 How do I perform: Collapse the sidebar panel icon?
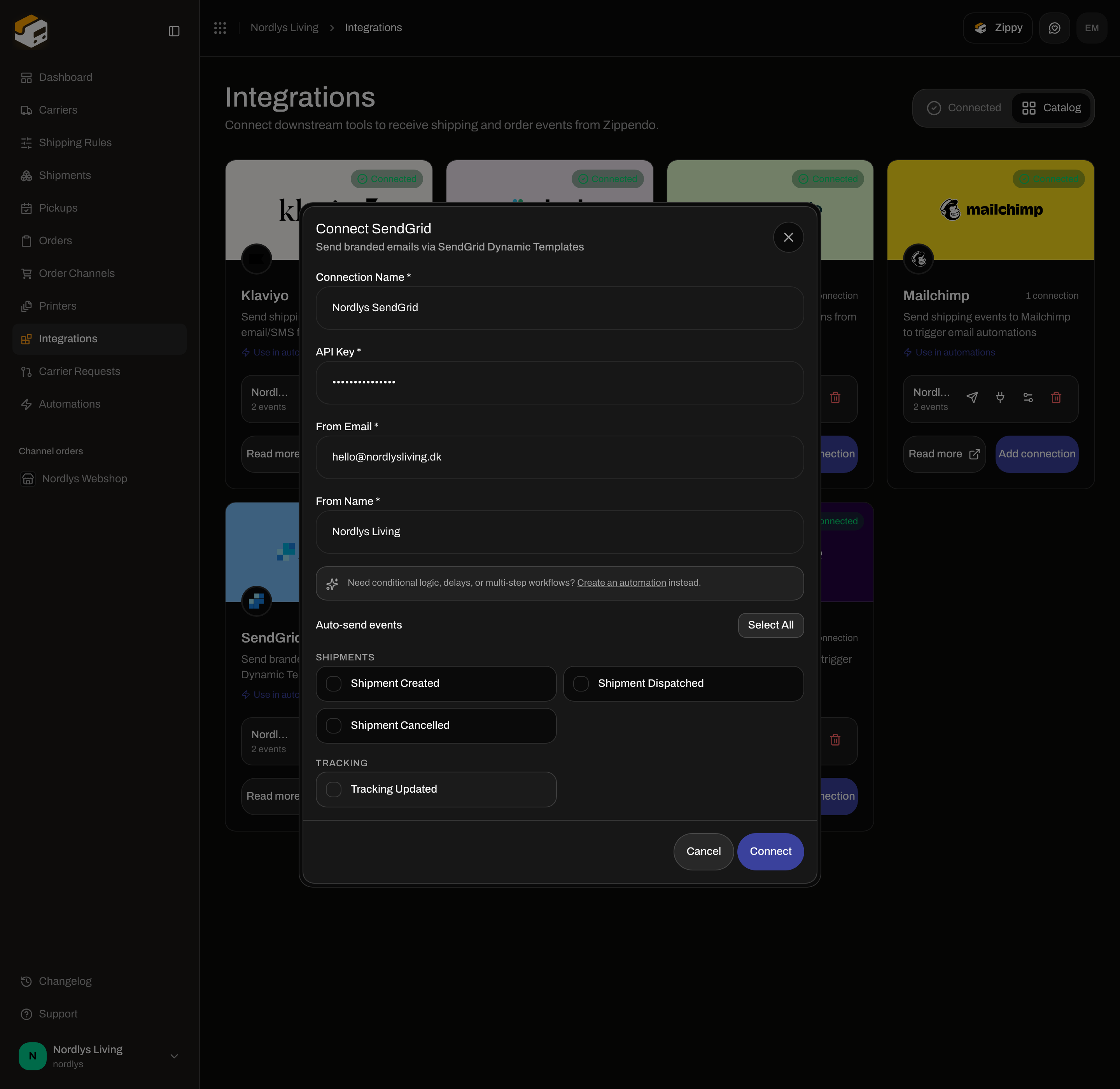coord(174,31)
